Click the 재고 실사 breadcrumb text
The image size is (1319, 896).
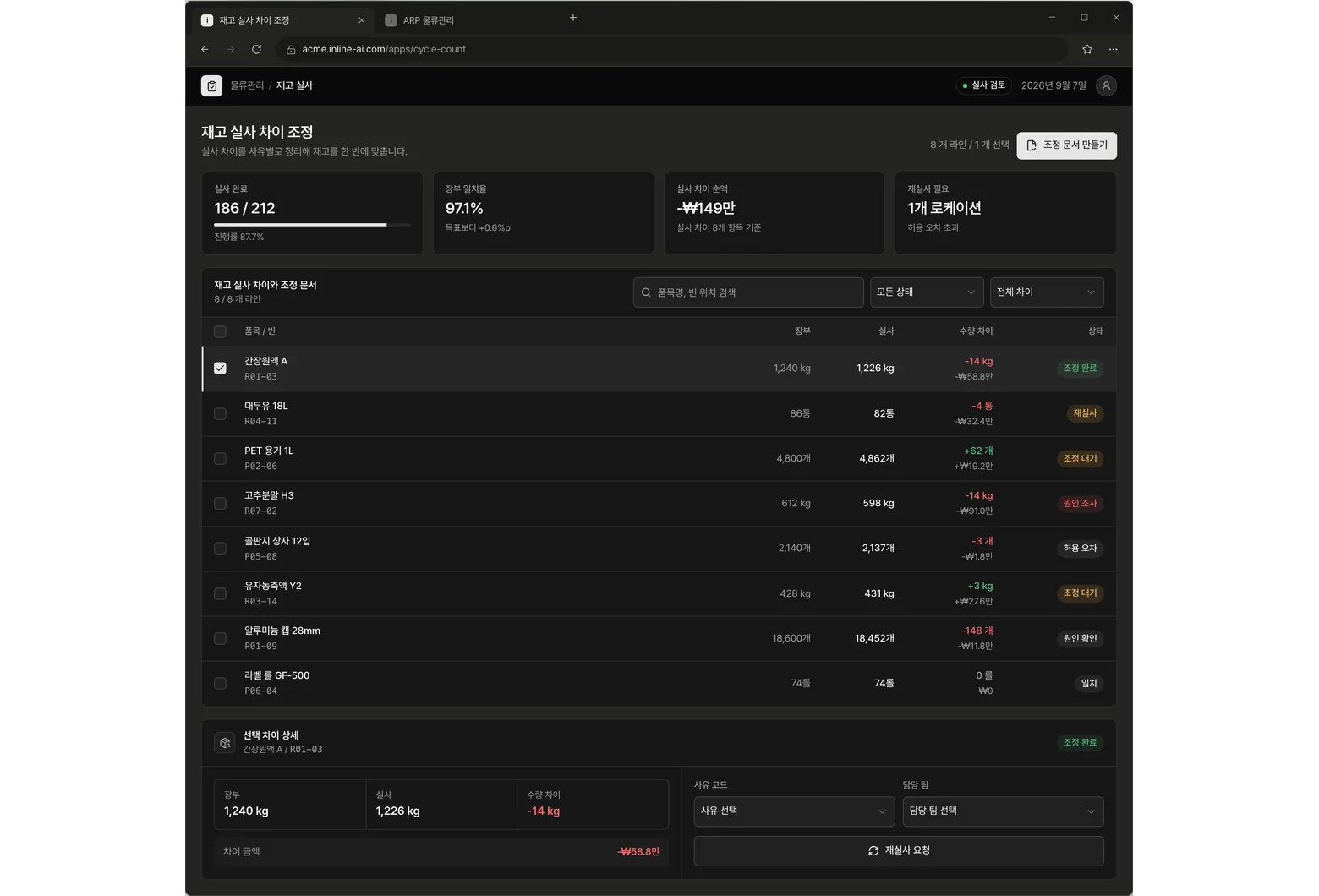[x=294, y=85]
